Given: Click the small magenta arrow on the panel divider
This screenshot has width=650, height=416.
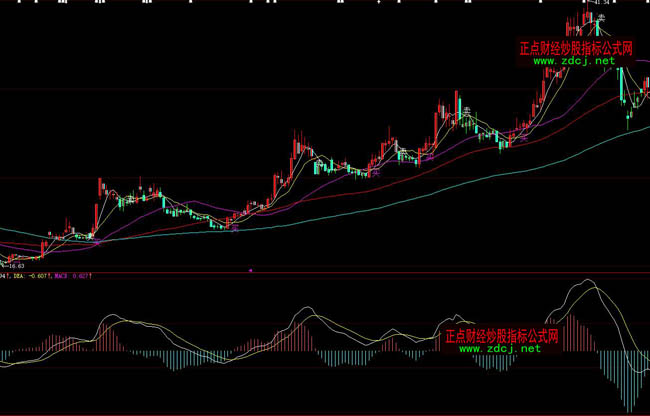Looking at the screenshot, I should [250, 269].
